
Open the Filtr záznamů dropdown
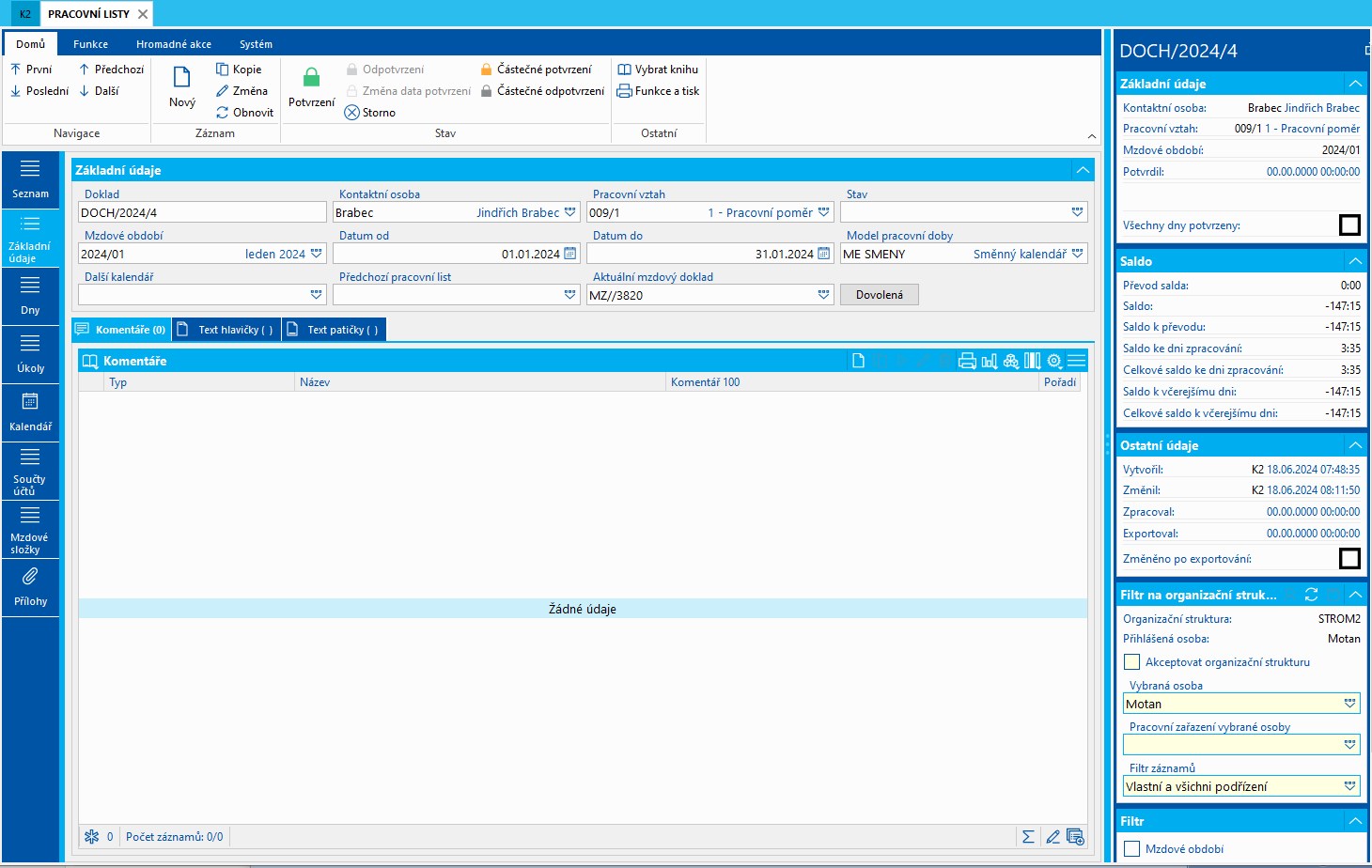(x=1350, y=786)
